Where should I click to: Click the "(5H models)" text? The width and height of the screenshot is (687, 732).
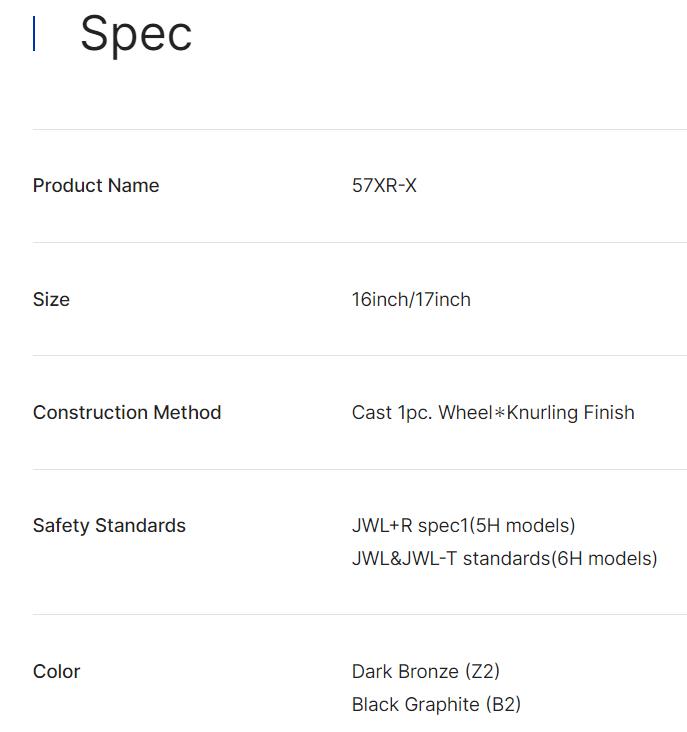(x=523, y=525)
